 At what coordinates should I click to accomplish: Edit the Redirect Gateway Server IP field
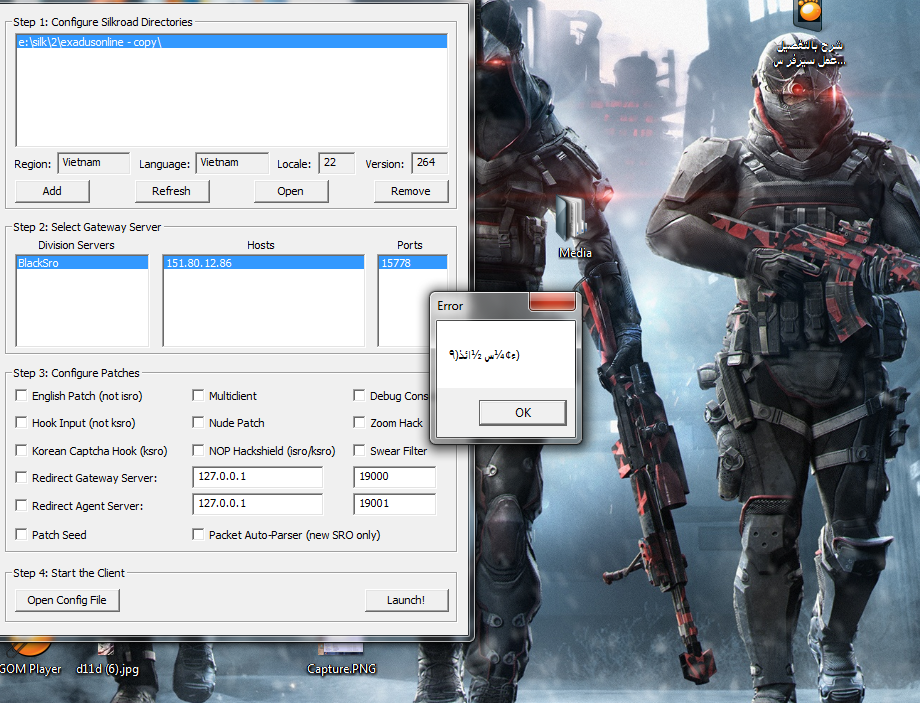(258, 477)
